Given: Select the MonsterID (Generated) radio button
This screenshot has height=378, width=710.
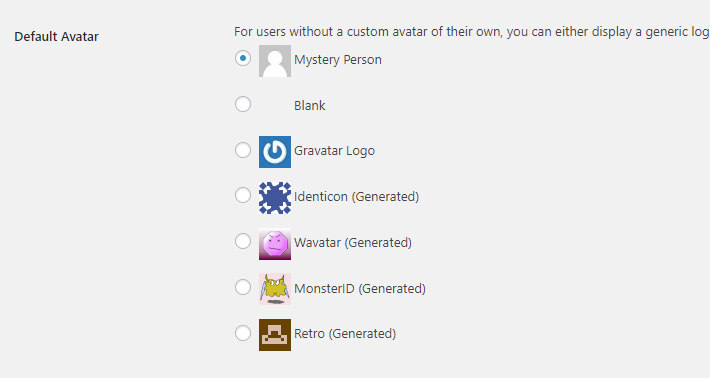Looking at the screenshot, I should tap(243, 287).
